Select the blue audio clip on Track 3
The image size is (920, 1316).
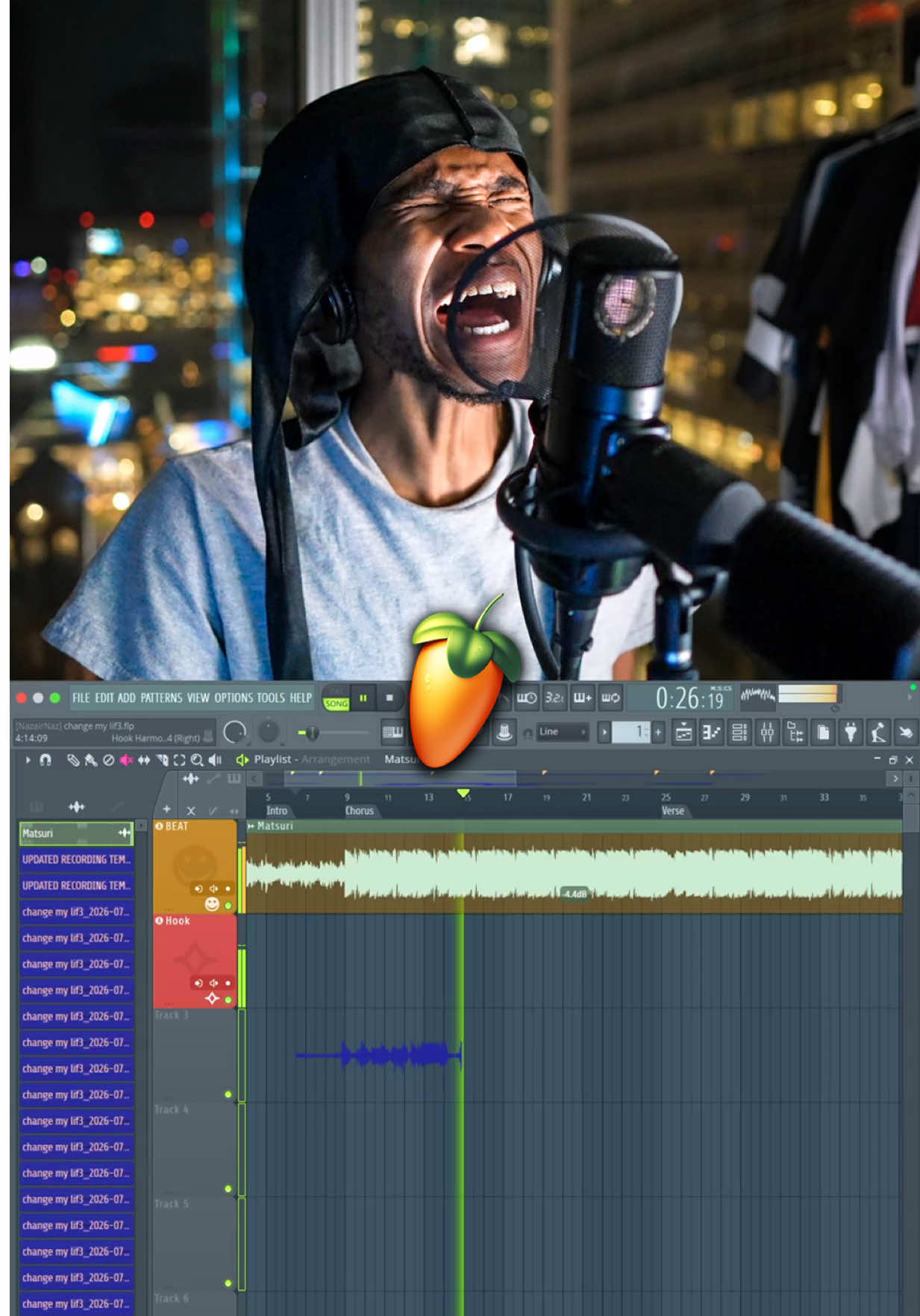[379, 1055]
